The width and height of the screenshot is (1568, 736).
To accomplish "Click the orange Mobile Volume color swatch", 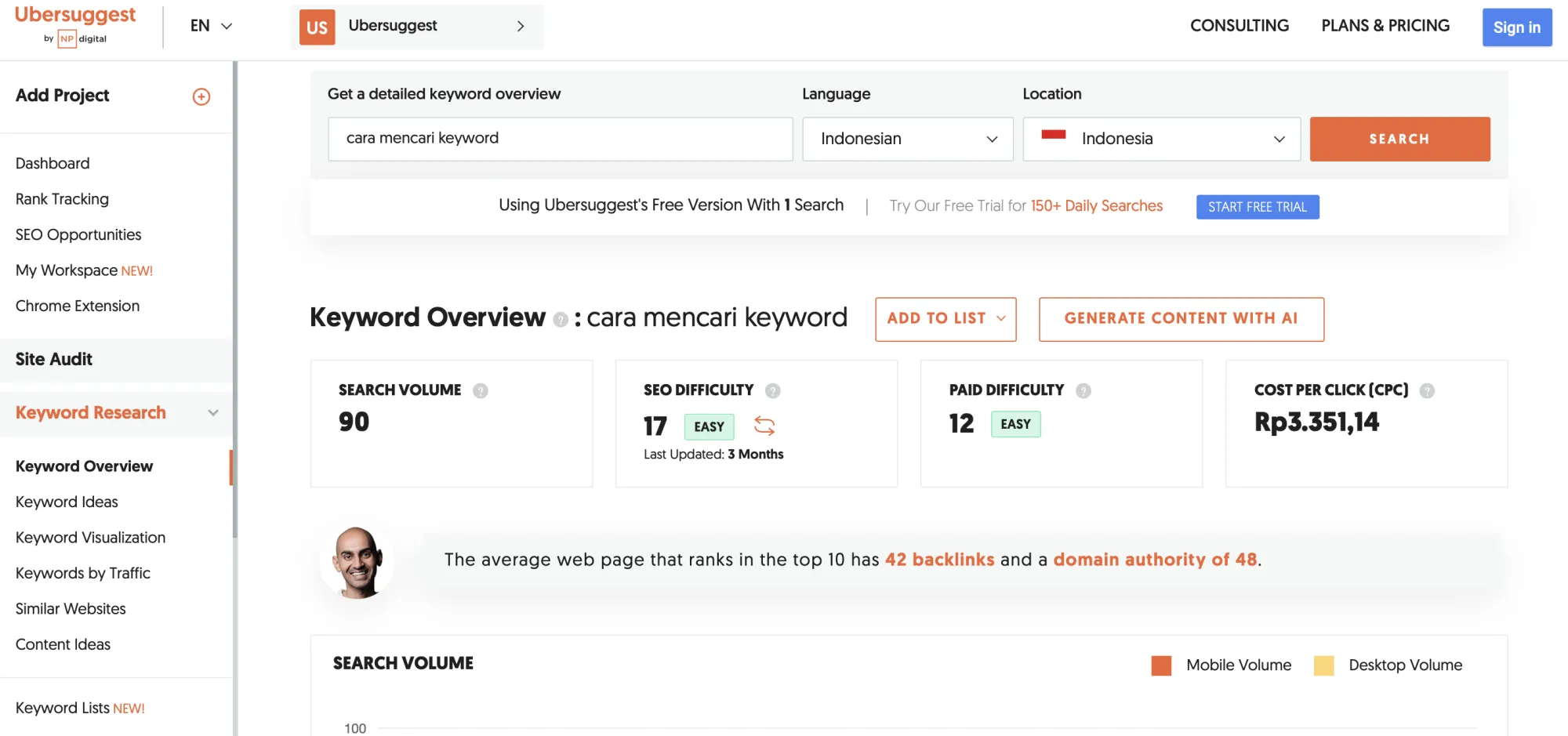I will tap(1160, 665).
